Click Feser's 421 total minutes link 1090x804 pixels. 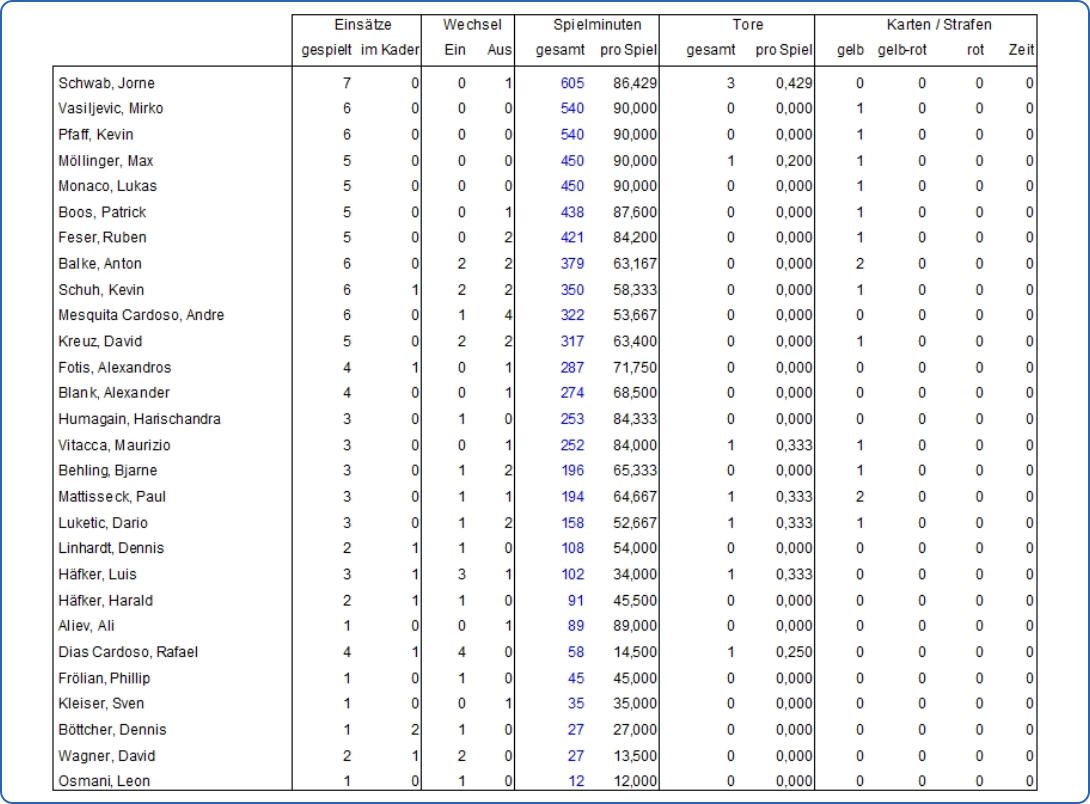coord(573,238)
